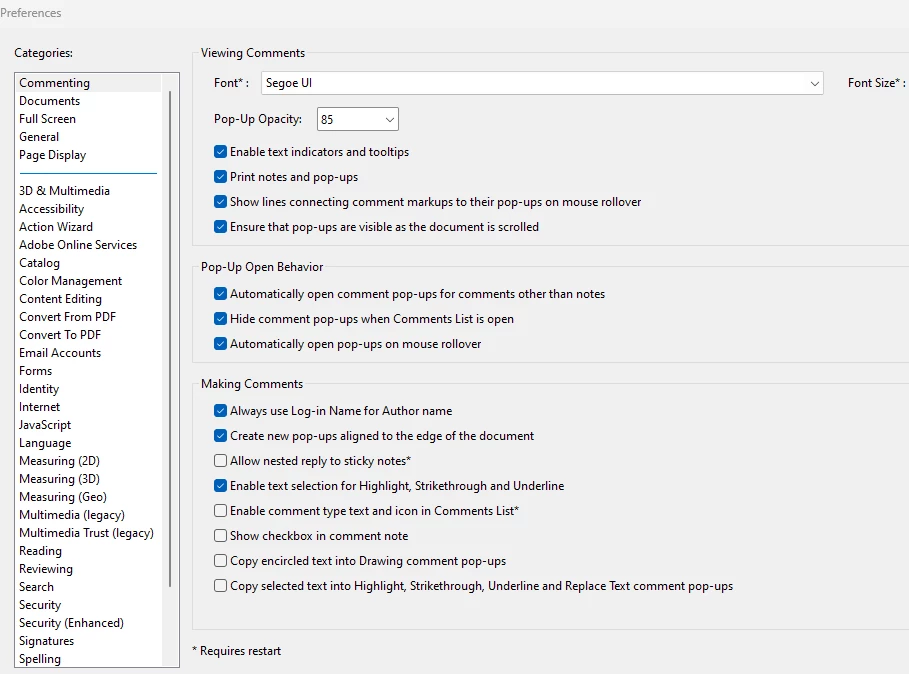Uncheck Ensure that pop-ups are visible option
This screenshot has width=909, height=674.
220,227
